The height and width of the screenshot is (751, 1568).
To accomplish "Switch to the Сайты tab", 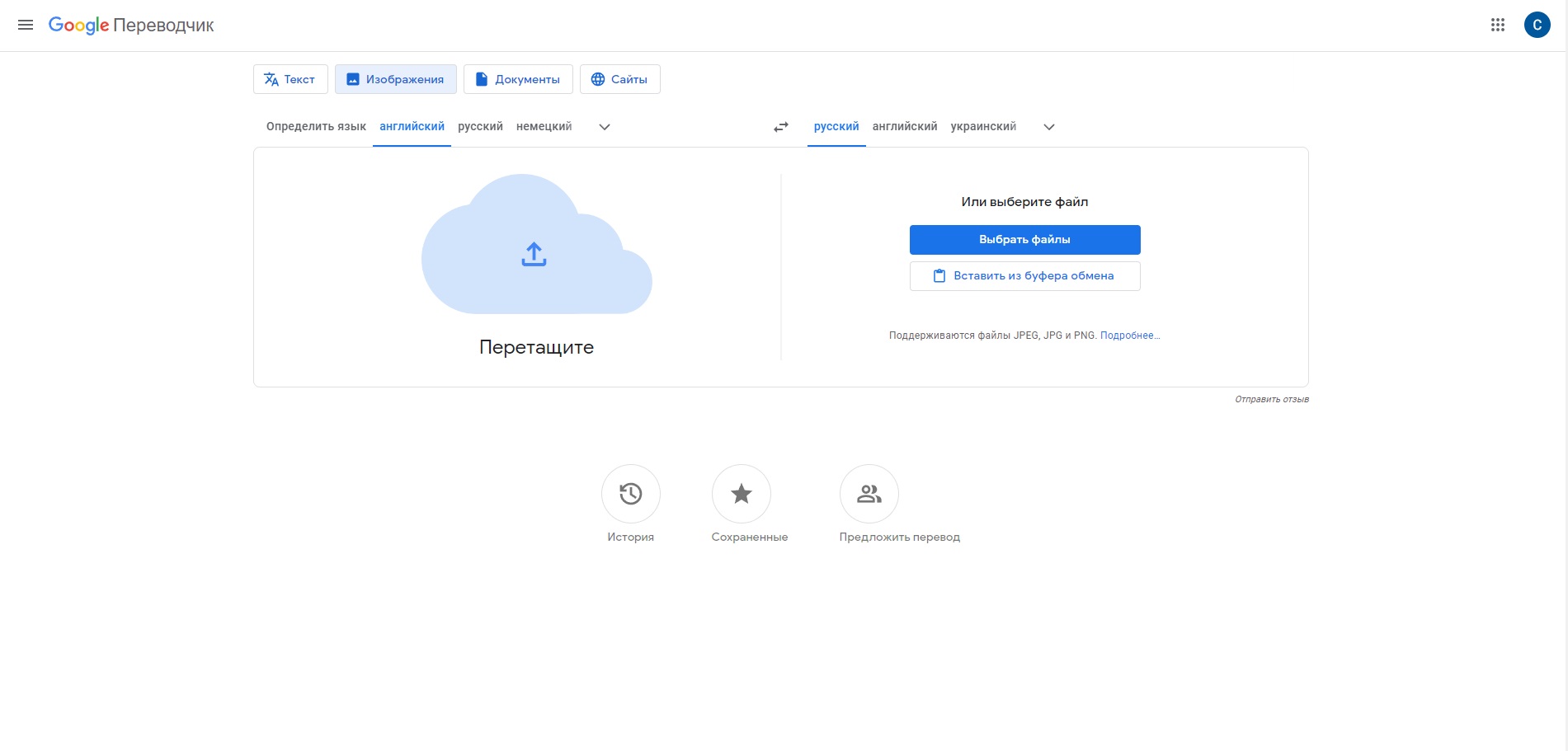I will click(620, 79).
